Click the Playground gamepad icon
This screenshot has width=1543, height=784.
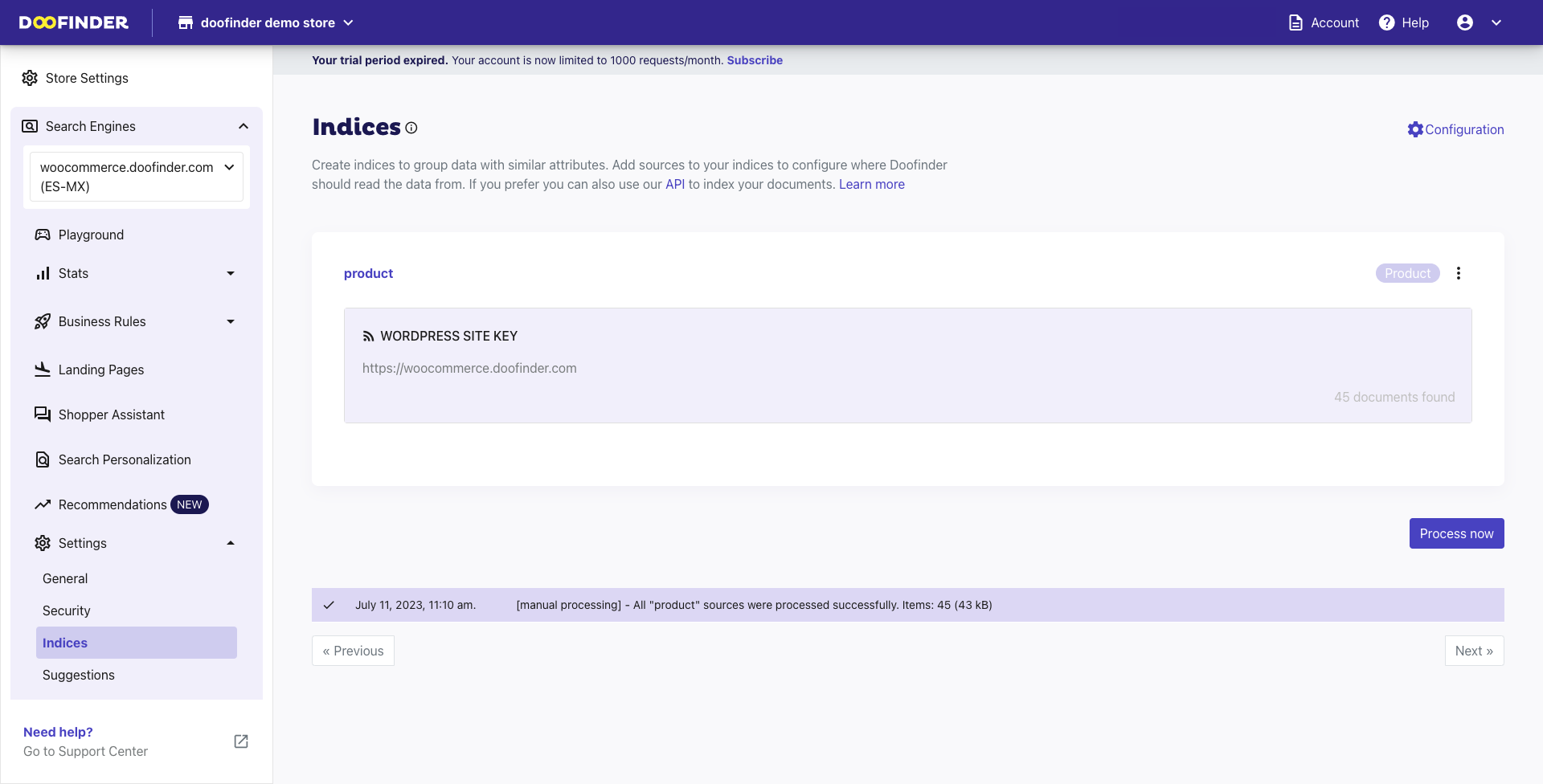click(43, 235)
